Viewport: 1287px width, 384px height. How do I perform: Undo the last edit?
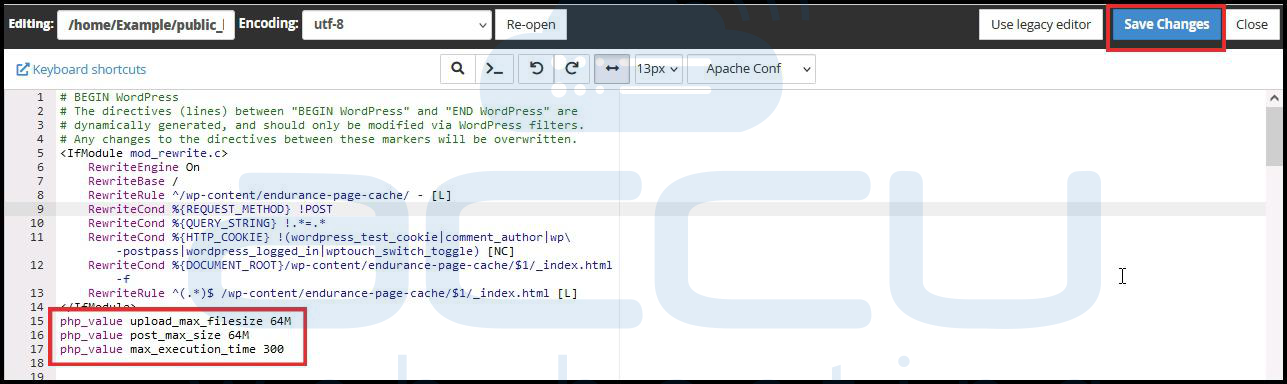click(536, 69)
